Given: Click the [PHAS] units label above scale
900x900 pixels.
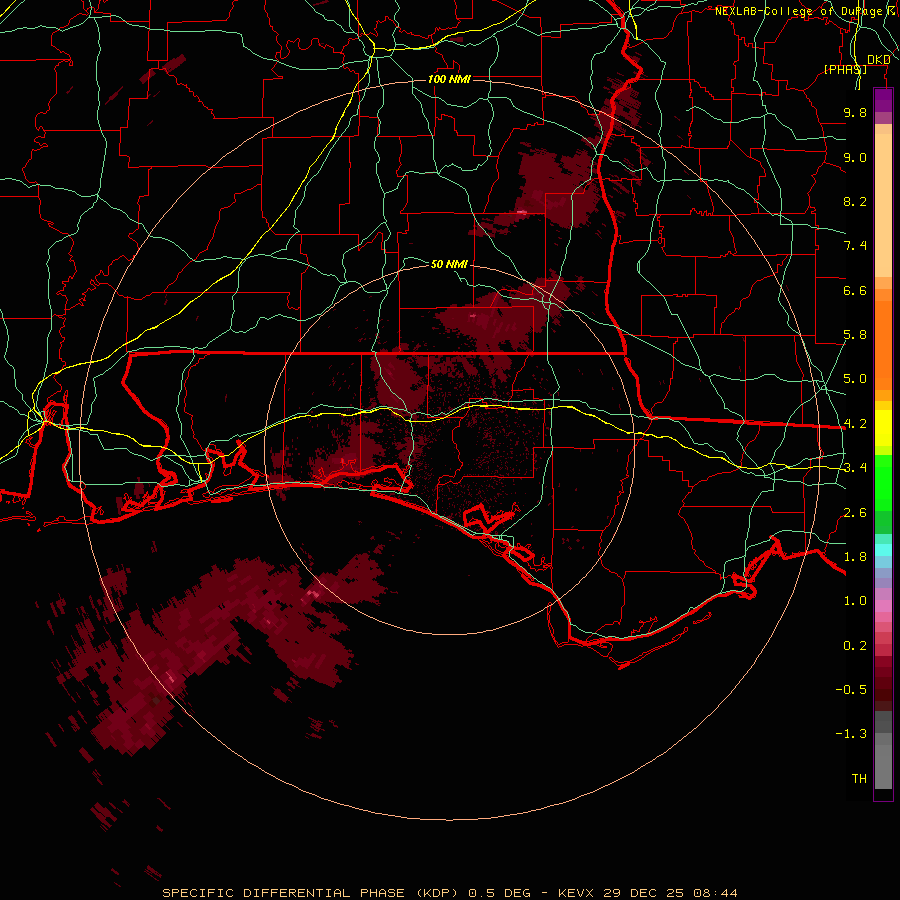Looking at the screenshot, I should point(845,69).
